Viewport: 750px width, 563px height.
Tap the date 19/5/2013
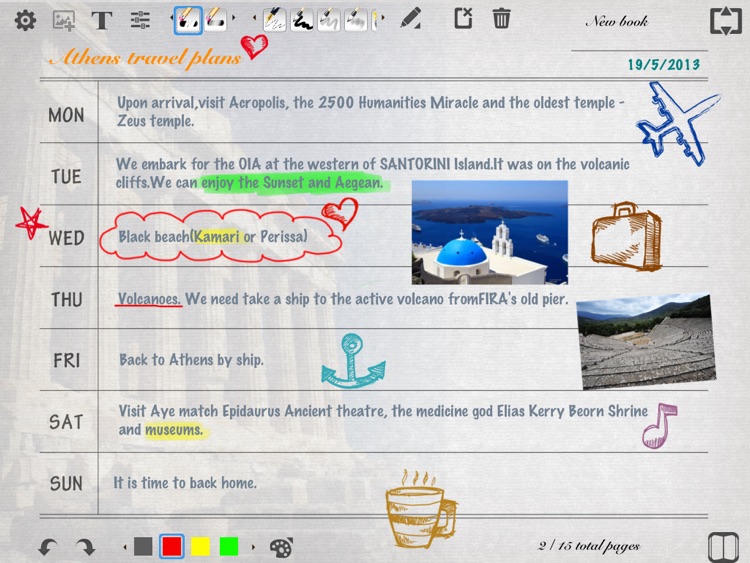point(664,65)
